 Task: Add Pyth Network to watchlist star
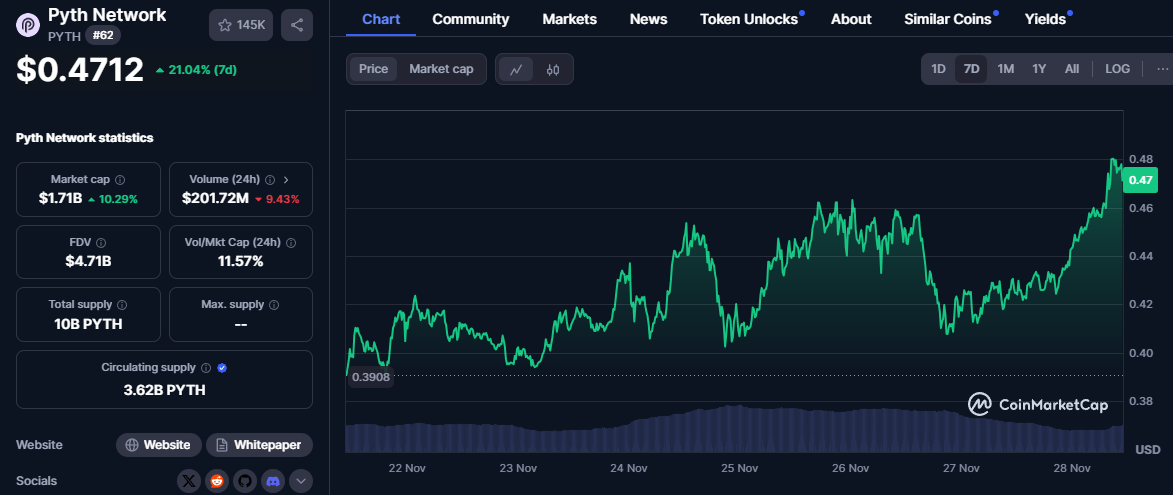[x=241, y=25]
